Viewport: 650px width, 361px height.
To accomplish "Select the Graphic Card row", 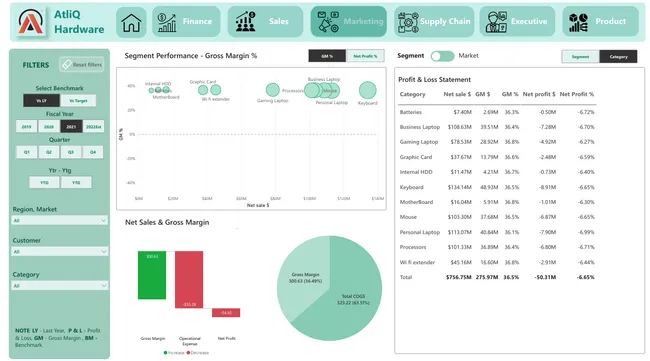I will [497, 157].
